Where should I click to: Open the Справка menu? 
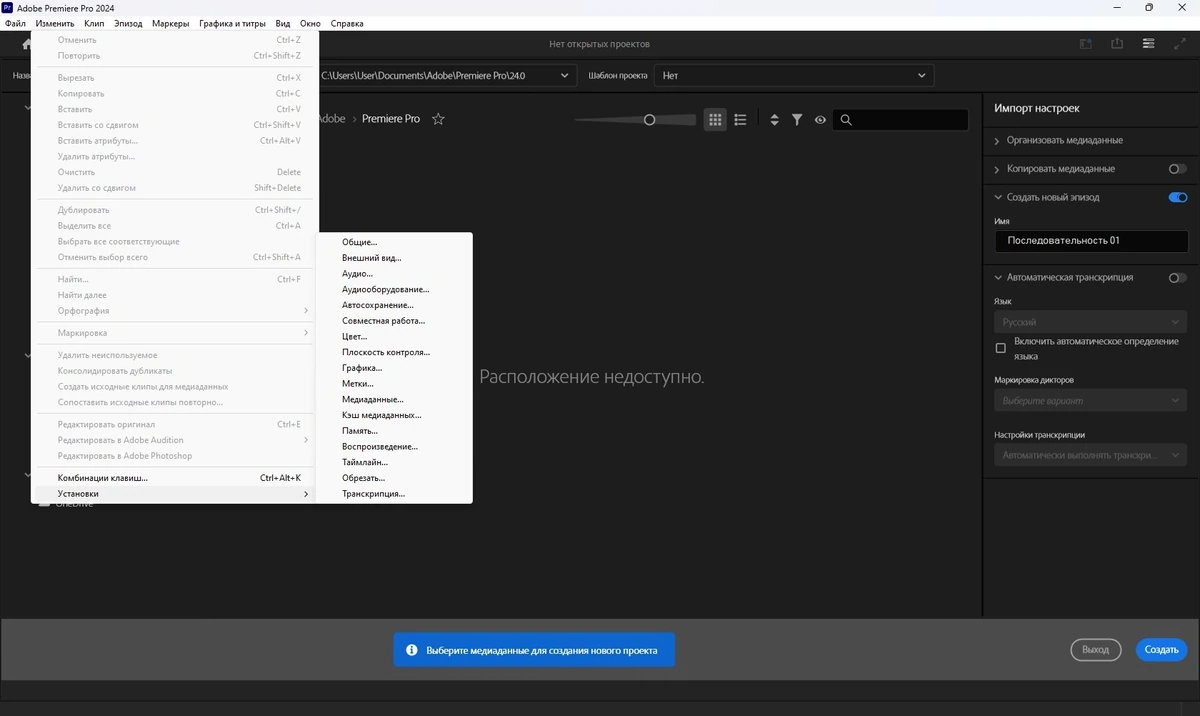click(347, 23)
